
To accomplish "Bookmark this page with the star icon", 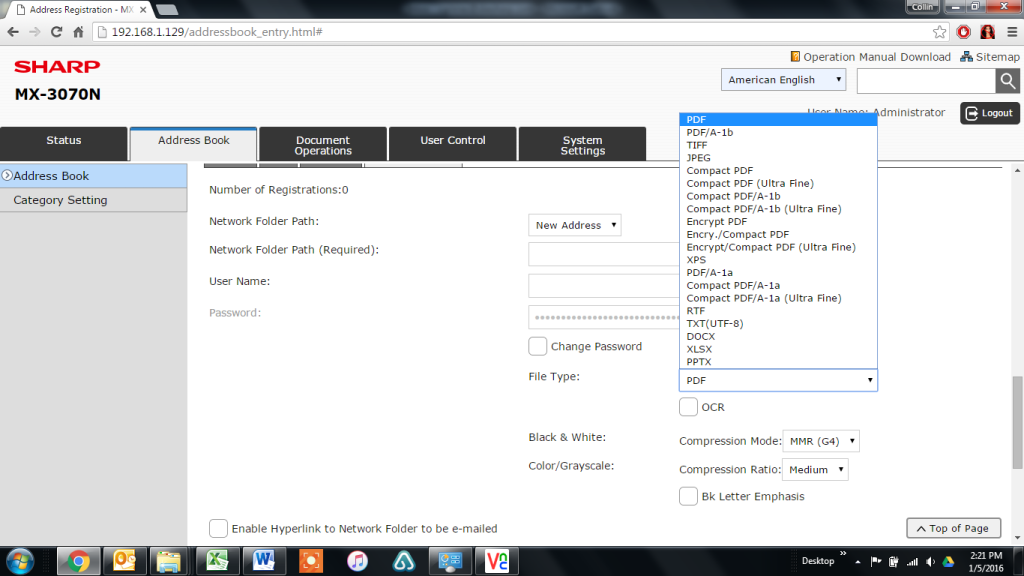I will (940, 31).
